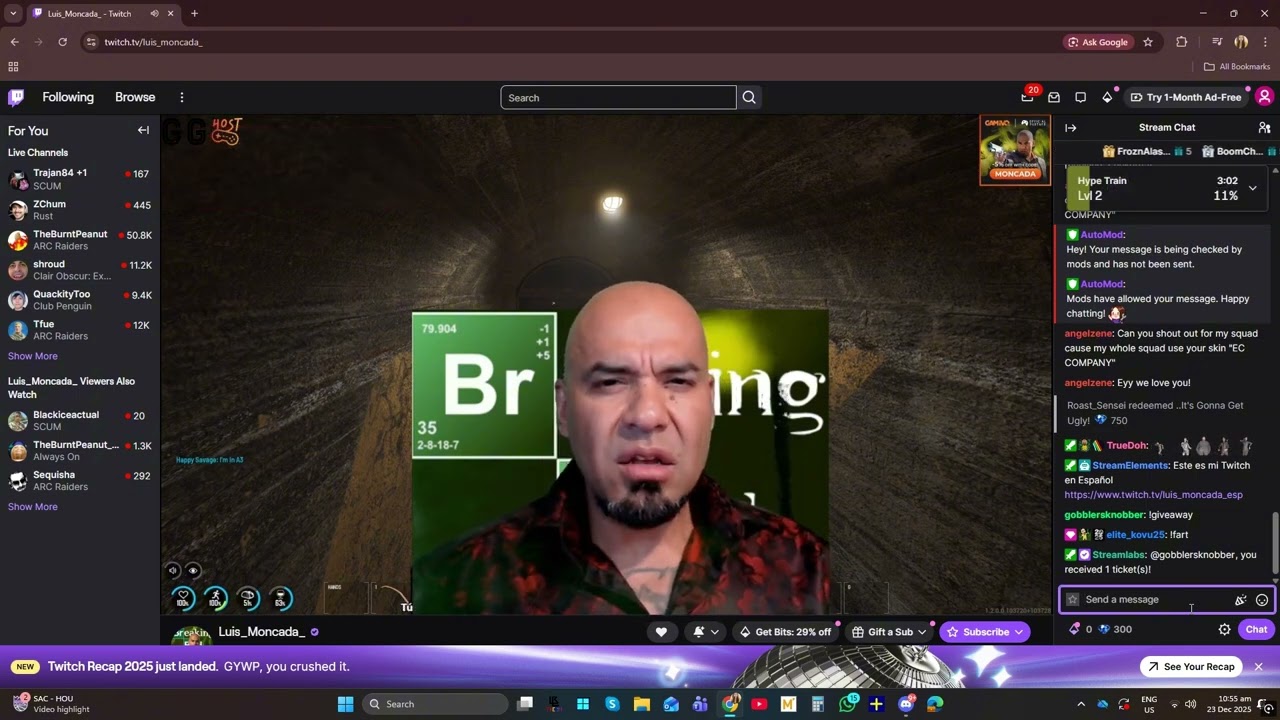Open the Twitch home logo

(x=16, y=97)
